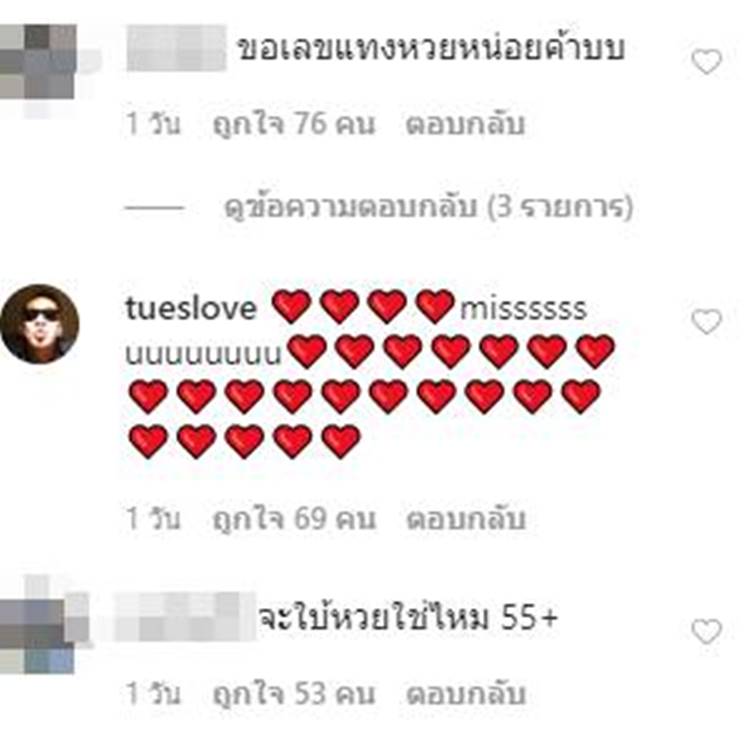Viewport: 750px width, 755px height.
Task: Open the tueslove username profile
Action: 191,308
